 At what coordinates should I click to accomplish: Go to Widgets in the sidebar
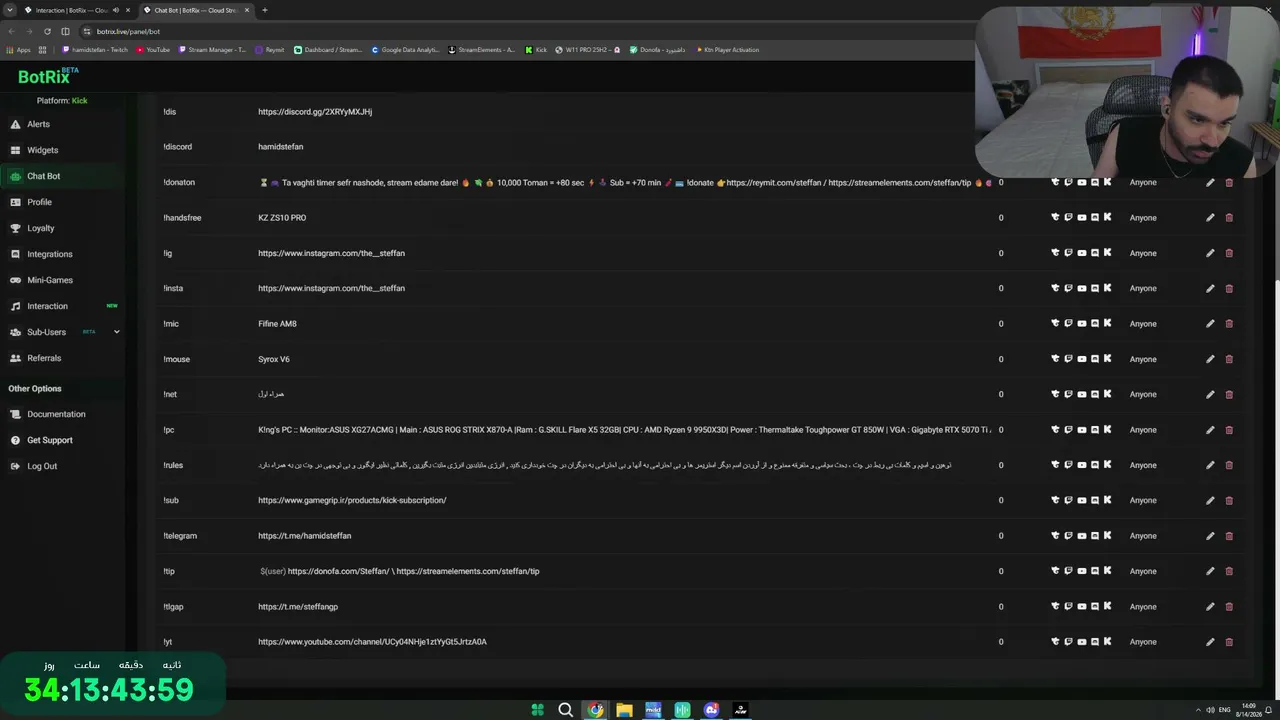pyautogui.click(x=42, y=150)
